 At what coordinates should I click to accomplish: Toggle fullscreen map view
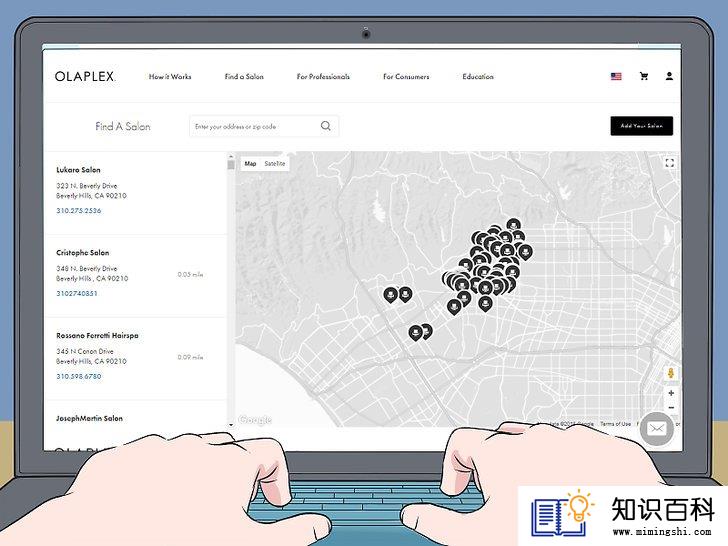tap(669, 163)
